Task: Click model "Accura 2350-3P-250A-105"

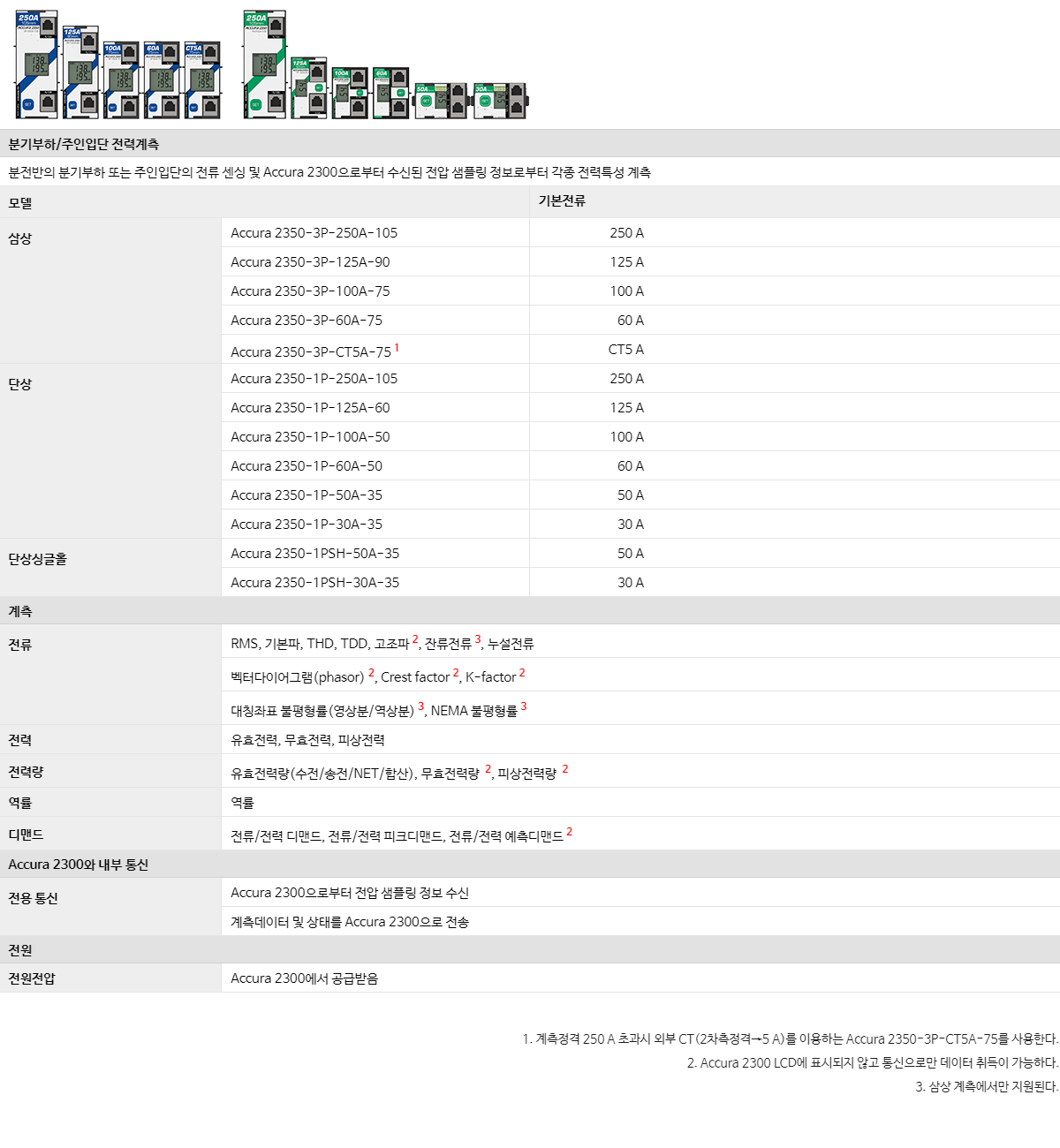Action: (314, 233)
